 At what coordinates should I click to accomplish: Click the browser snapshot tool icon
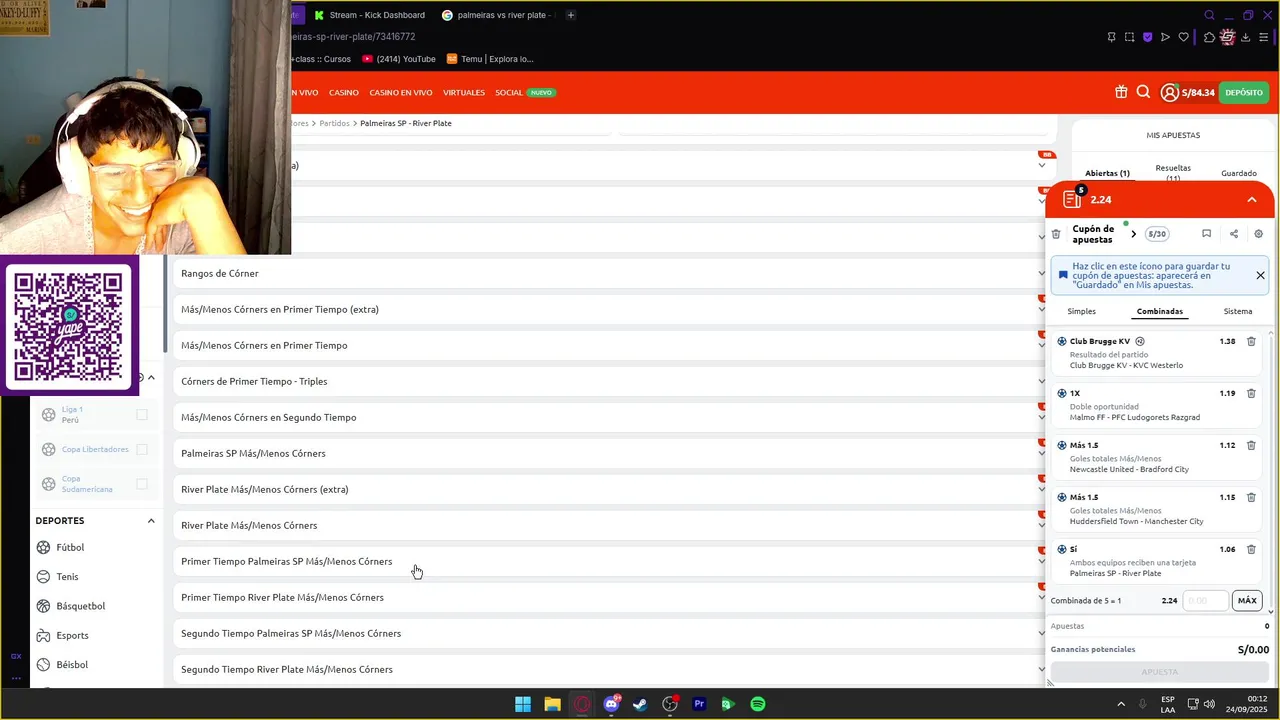(x=1129, y=37)
